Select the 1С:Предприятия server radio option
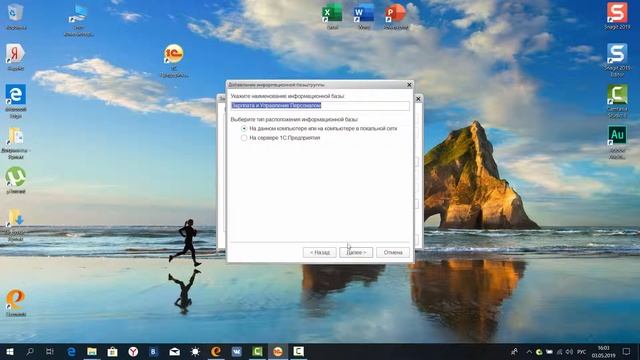 (x=244, y=138)
